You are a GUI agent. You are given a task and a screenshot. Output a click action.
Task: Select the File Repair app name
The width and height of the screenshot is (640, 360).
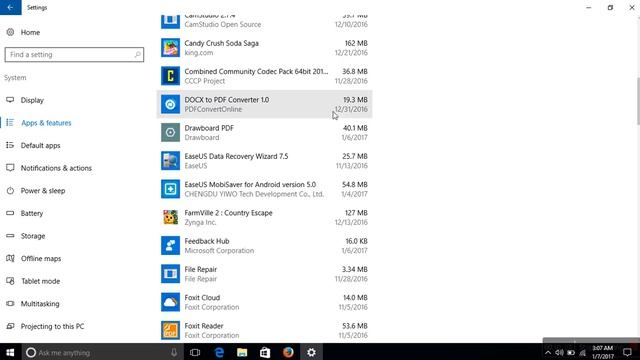point(200,269)
